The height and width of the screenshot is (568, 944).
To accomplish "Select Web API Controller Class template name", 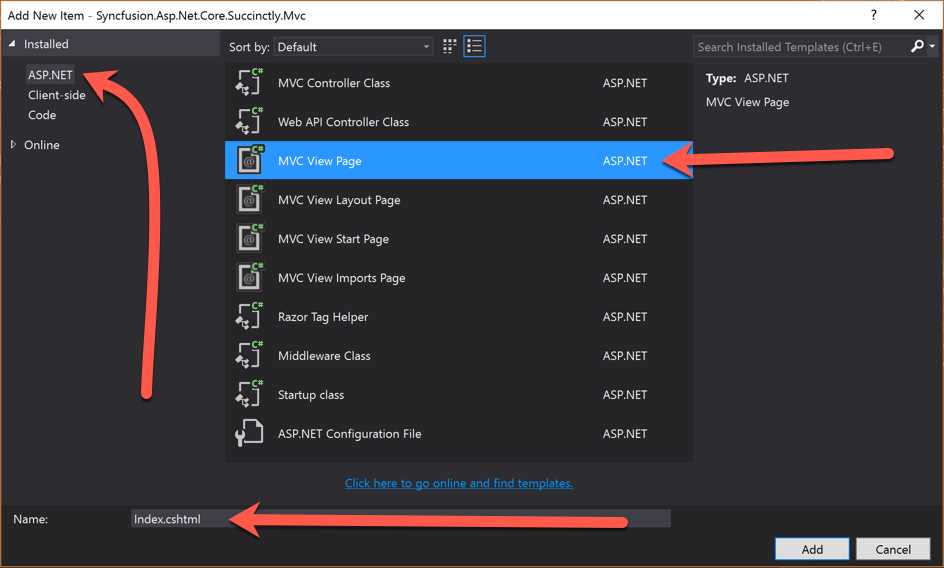I will 343,122.
